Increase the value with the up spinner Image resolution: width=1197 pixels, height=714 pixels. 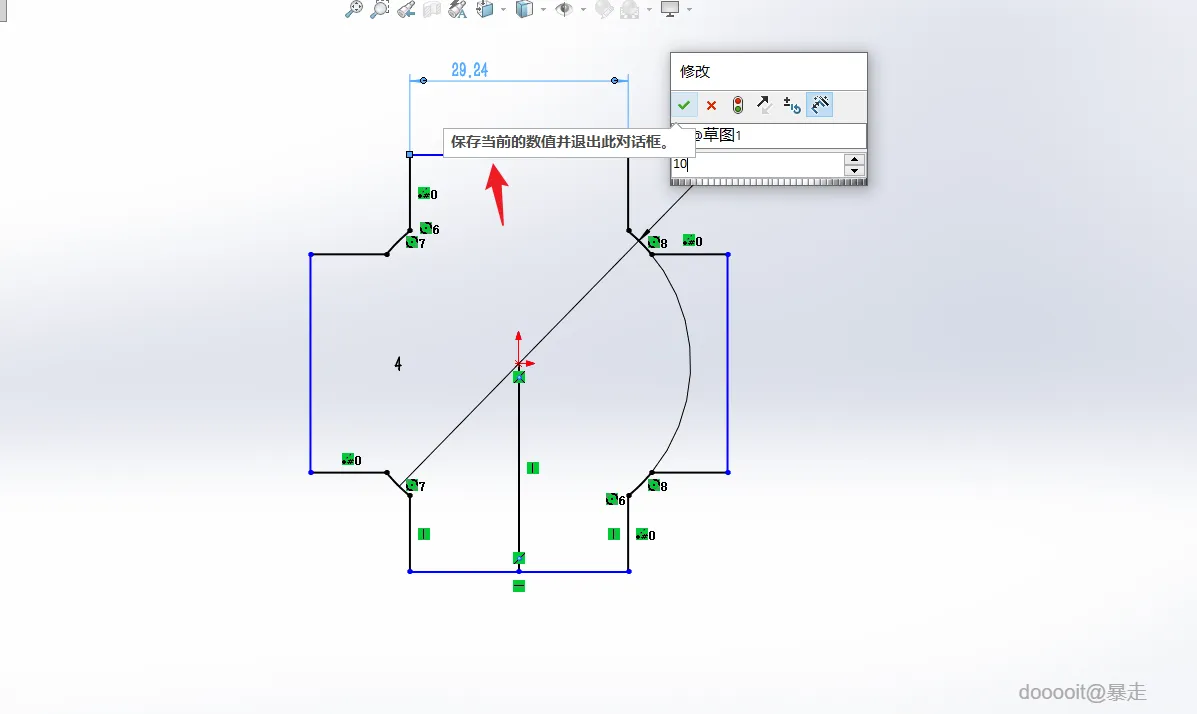[x=854, y=159]
